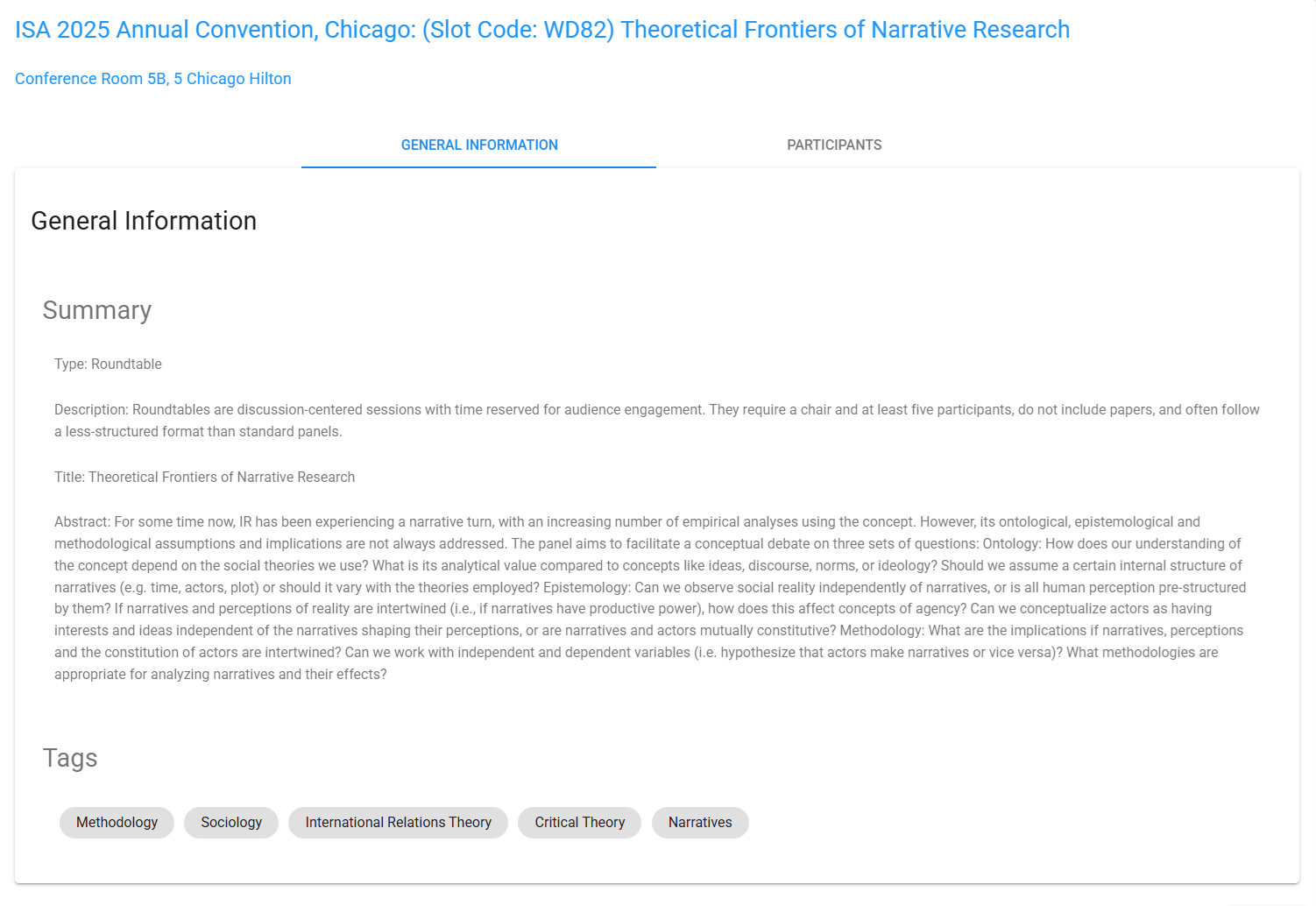Select the Sociology tag chip
Image resolution: width=1316 pixels, height=906 pixels.
[231, 823]
